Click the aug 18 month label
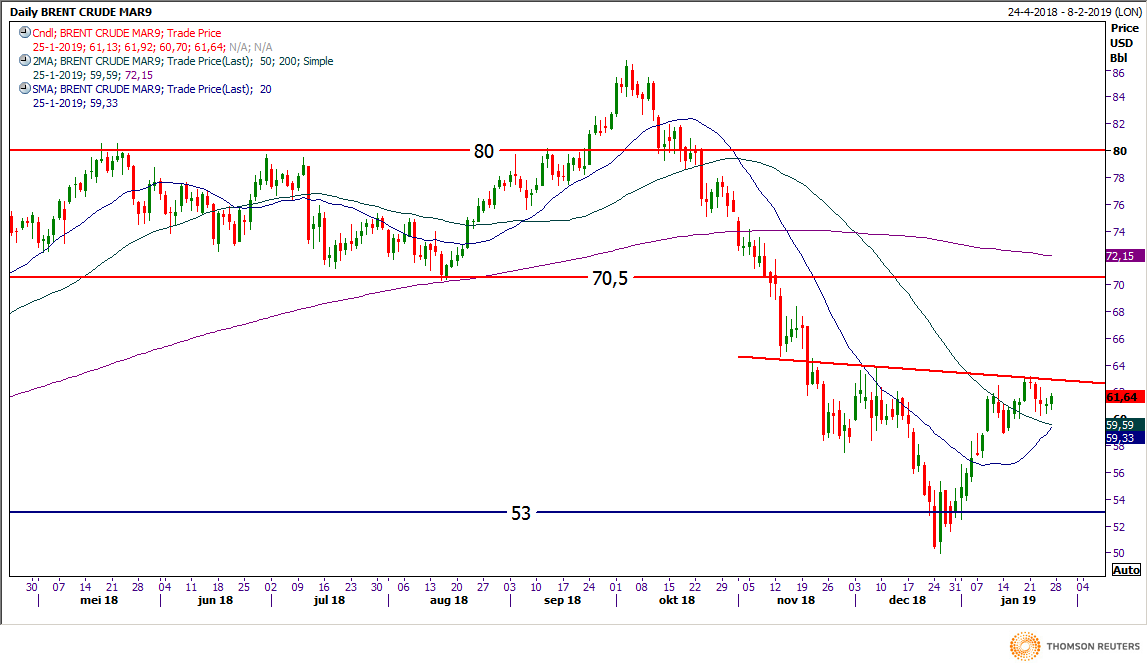 click(x=449, y=600)
